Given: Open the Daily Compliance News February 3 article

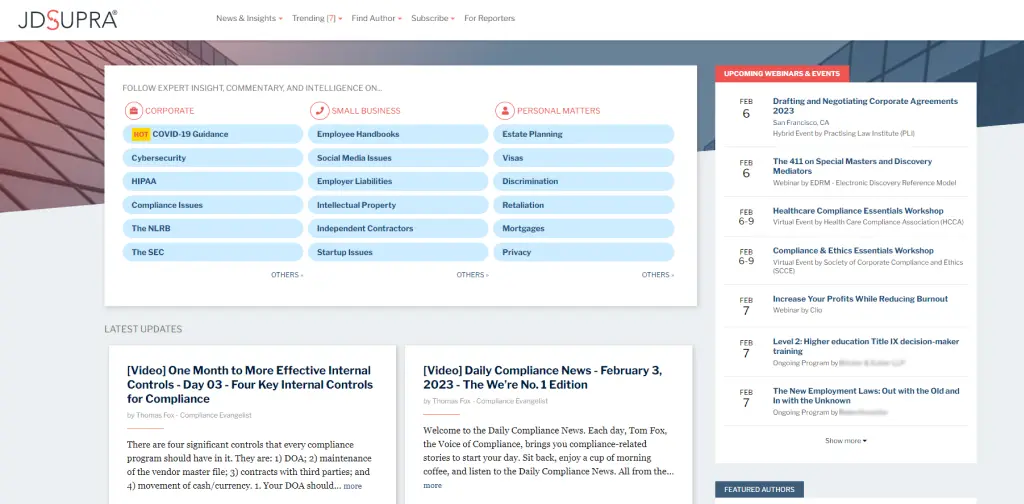Looking at the screenshot, I should 543,377.
